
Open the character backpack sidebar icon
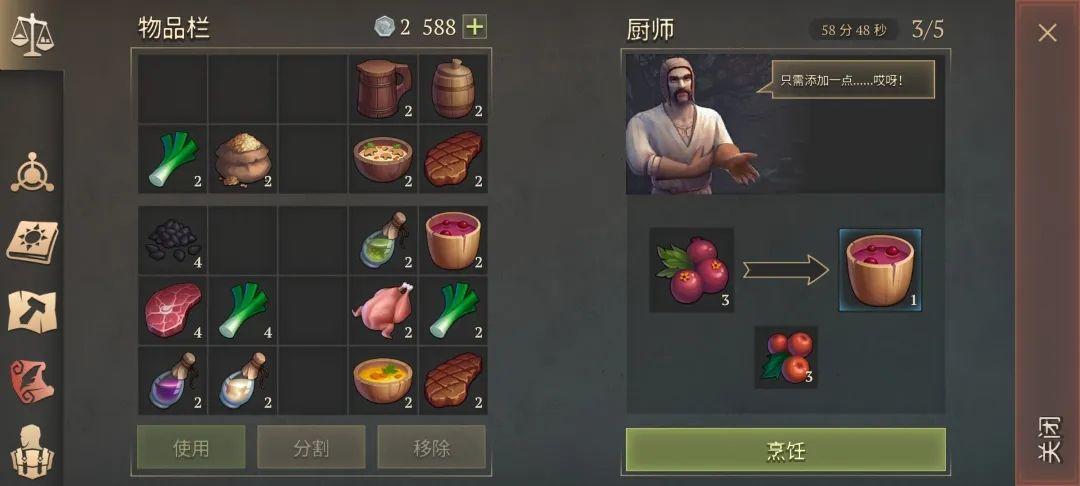pos(32,451)
